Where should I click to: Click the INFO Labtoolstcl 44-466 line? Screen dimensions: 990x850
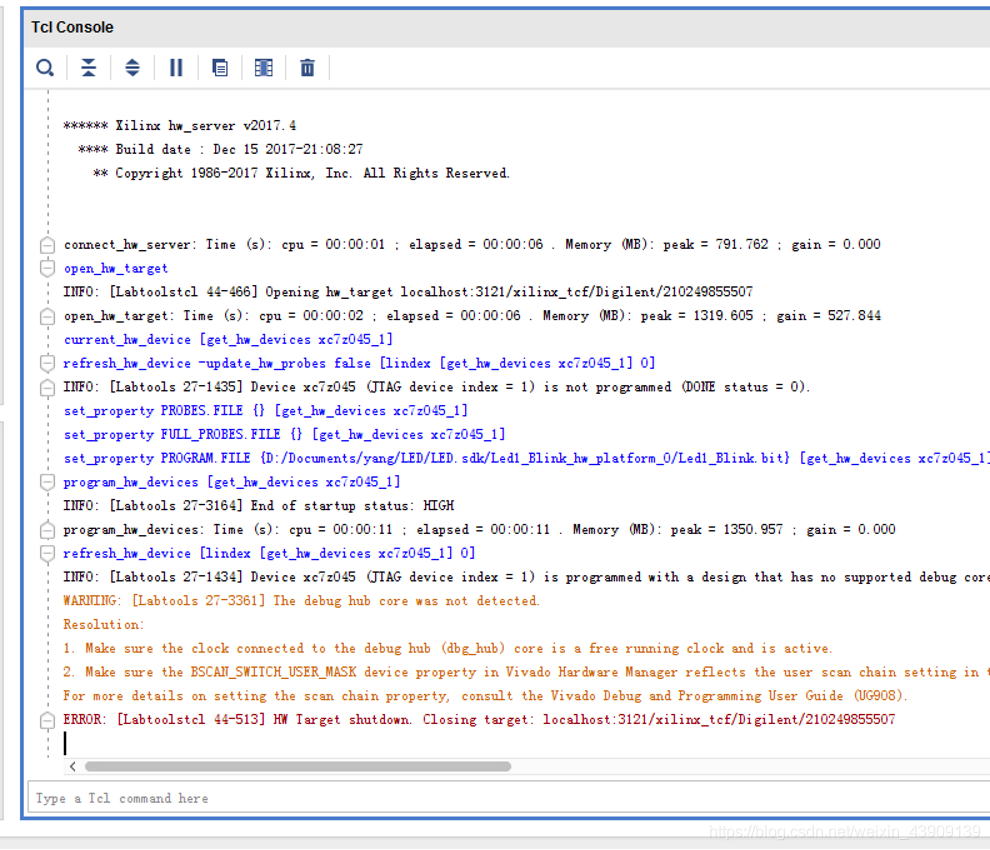pyautogui.click(x=408, y=292)
